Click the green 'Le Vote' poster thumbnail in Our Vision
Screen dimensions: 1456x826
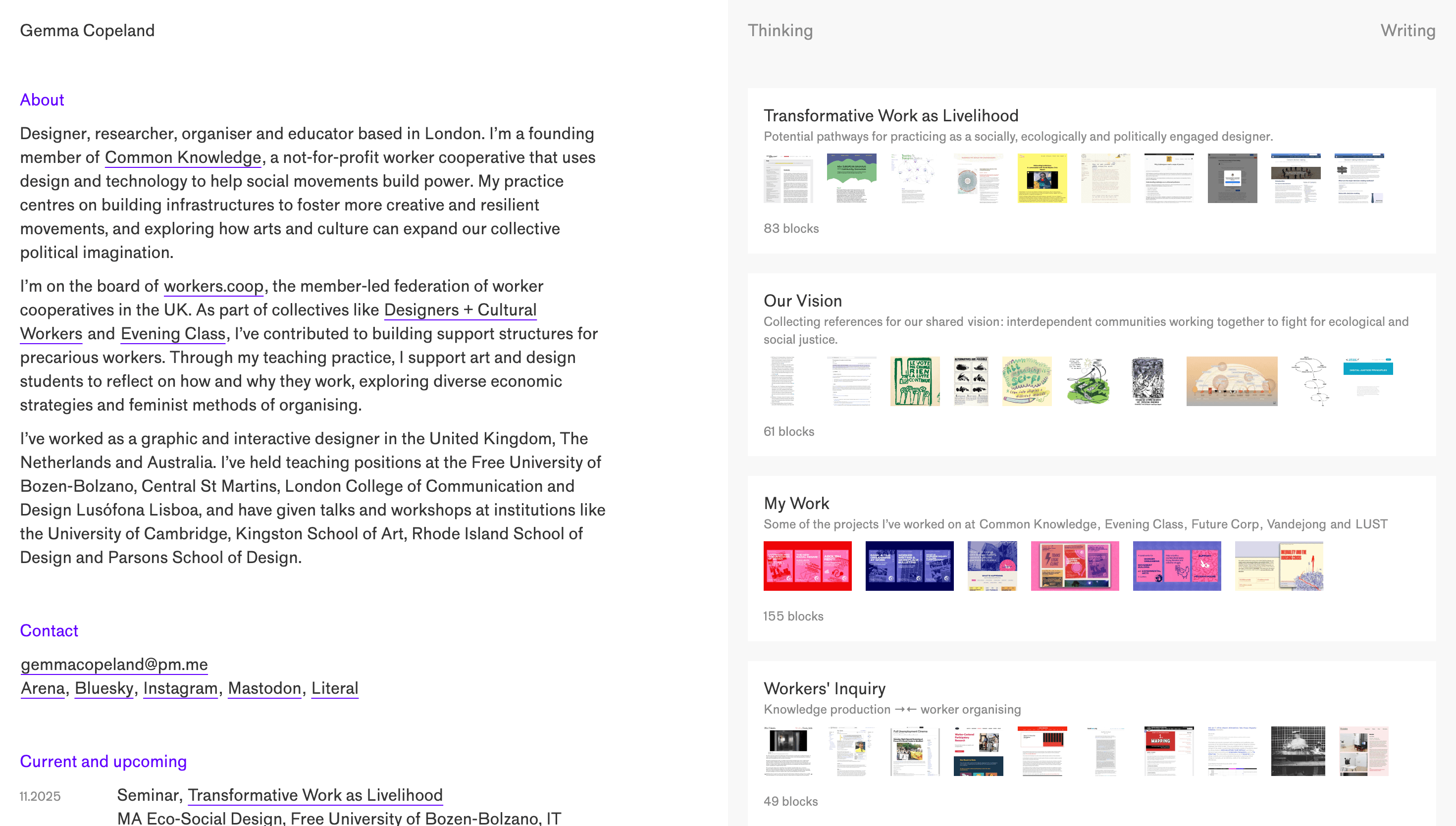(914, 381)
